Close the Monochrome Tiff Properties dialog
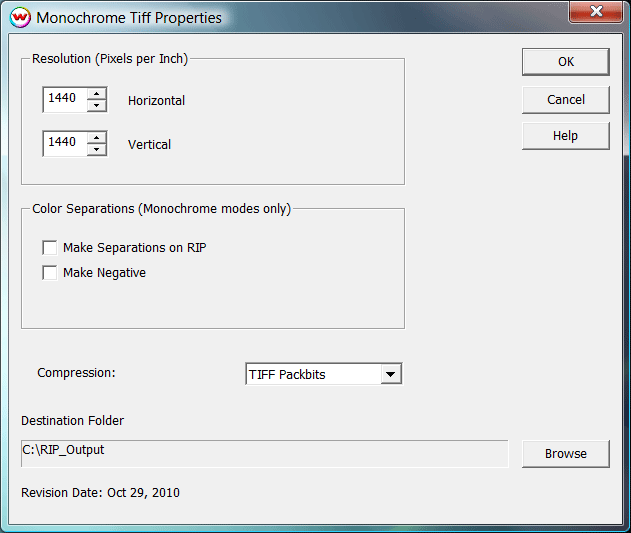The height and width of the screenshot is (533, 631). click(597, 12)
